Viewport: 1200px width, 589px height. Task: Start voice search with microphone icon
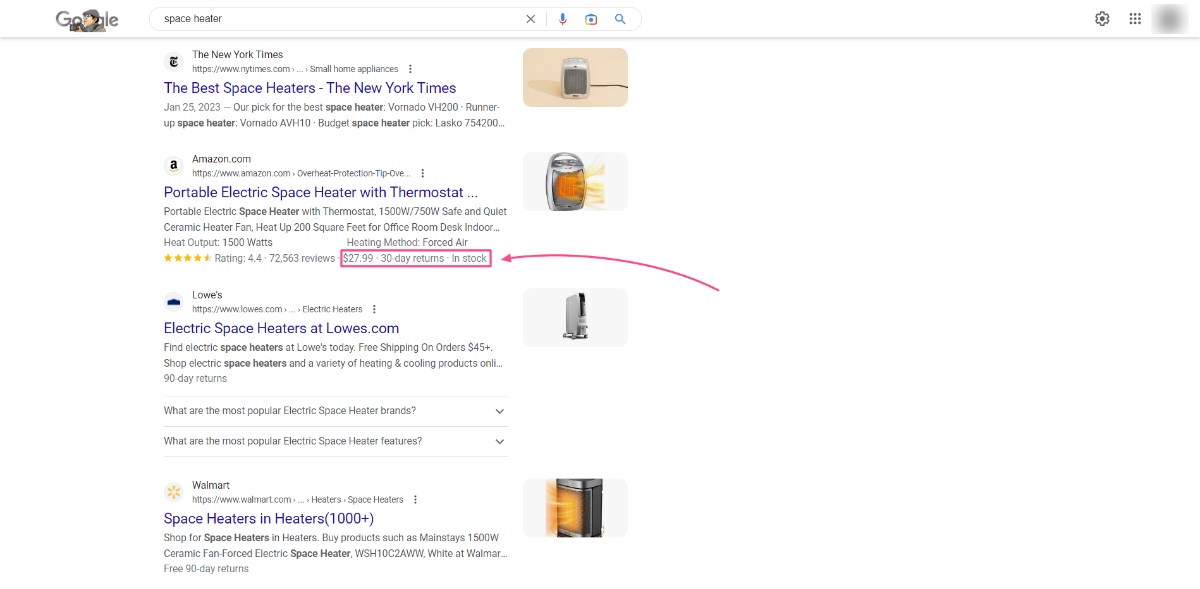click(563, 19)
